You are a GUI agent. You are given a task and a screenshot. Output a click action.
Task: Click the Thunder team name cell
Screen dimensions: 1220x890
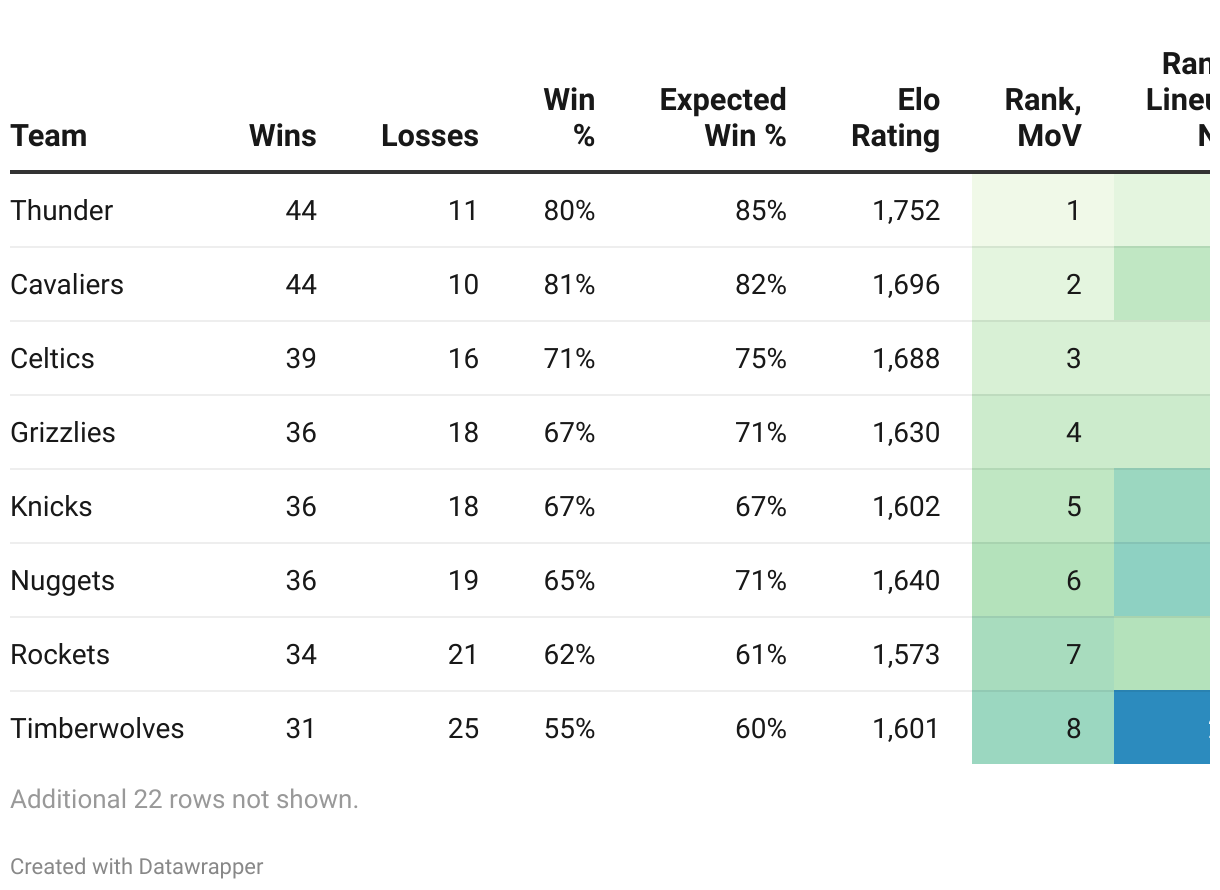62,211
